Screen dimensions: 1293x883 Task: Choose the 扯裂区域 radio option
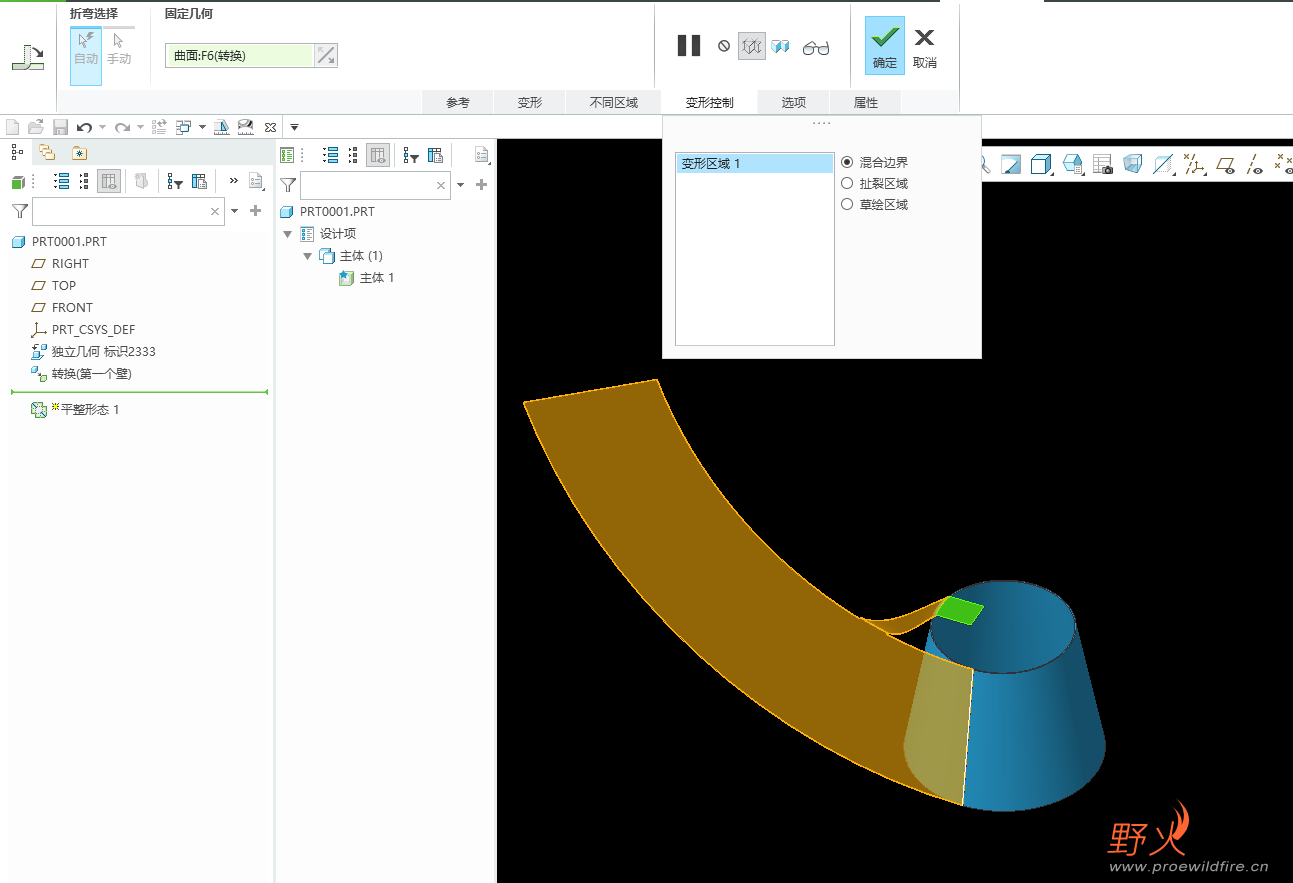[847, 183]
